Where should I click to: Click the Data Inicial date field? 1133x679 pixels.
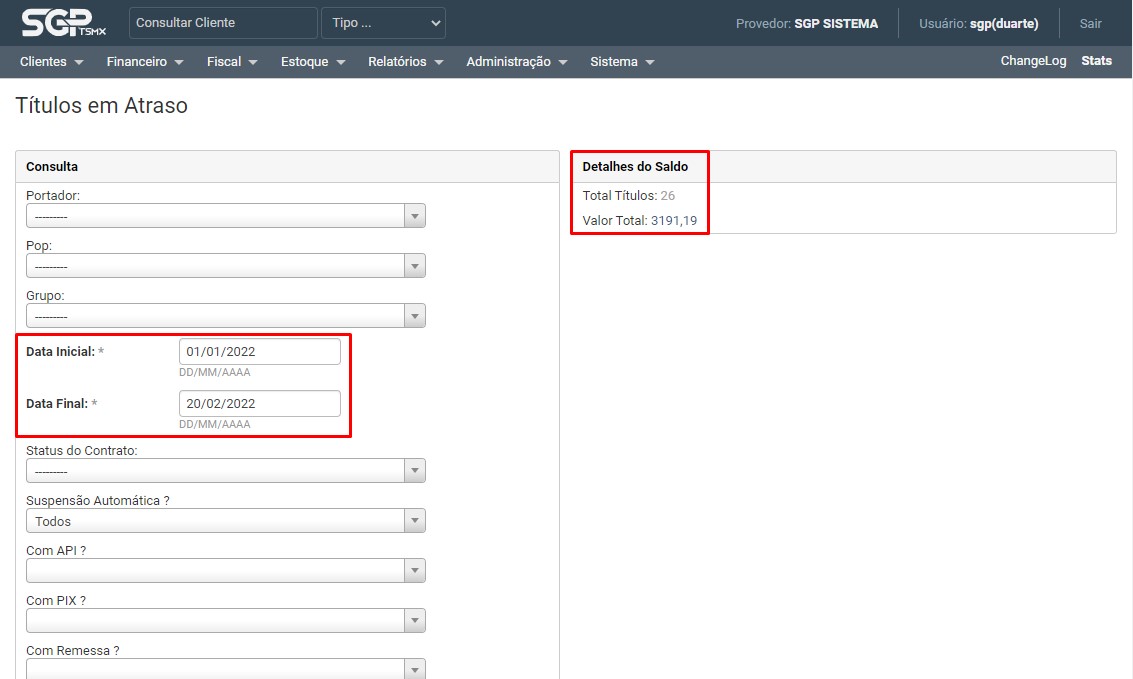tap(260, 352)
